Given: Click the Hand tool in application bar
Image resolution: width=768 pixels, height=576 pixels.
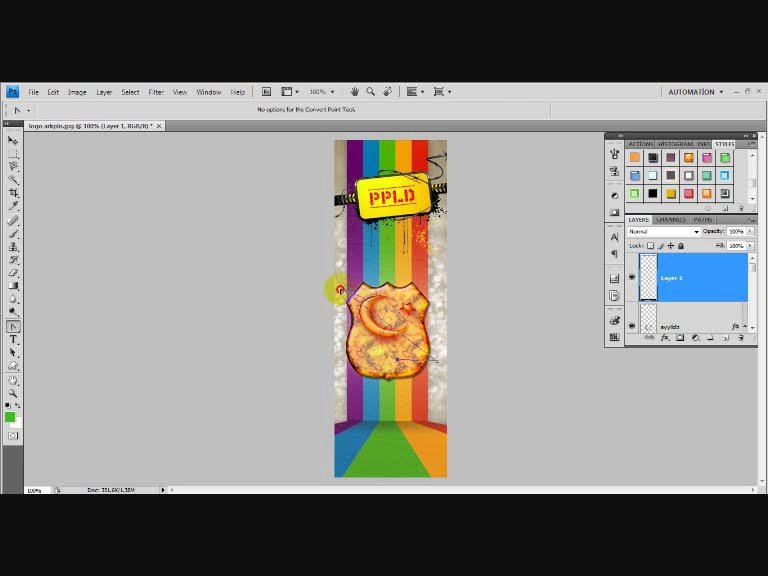Looking at the screenshot, I should (x=355, y=92).
